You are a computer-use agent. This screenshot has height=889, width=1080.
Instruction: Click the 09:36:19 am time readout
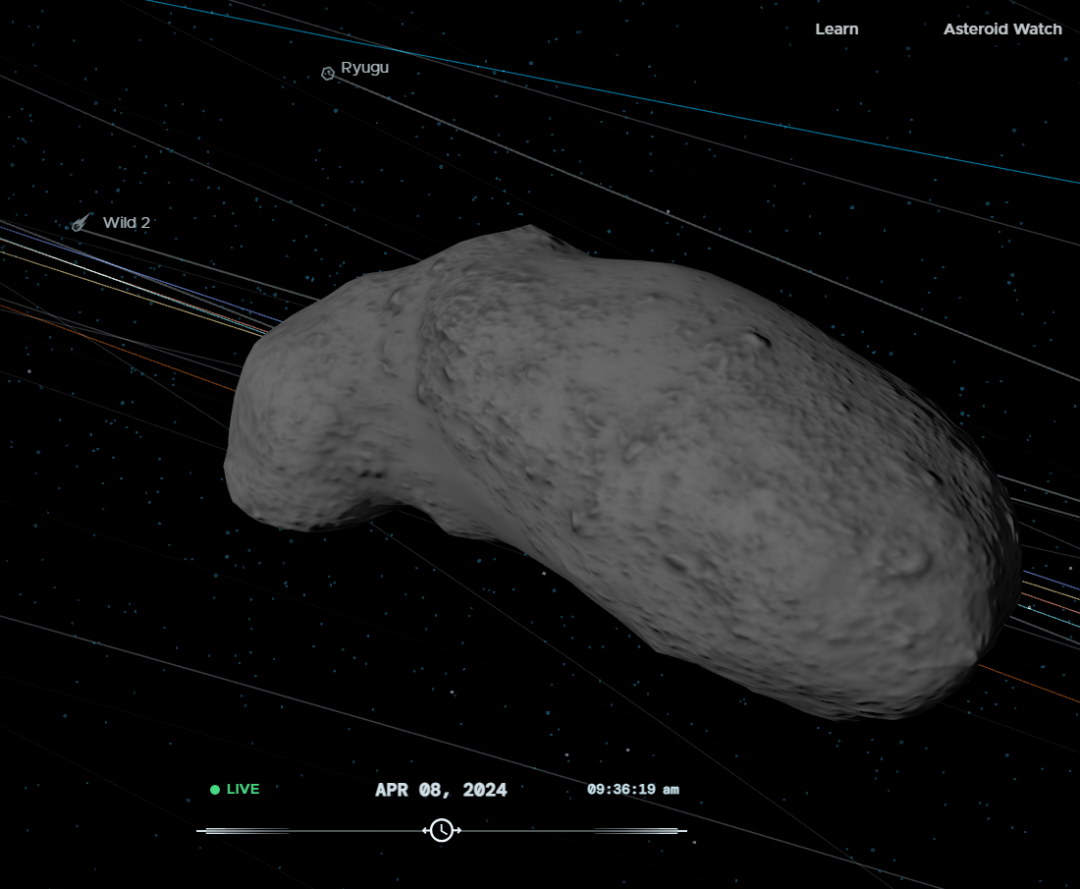[633, 789]
